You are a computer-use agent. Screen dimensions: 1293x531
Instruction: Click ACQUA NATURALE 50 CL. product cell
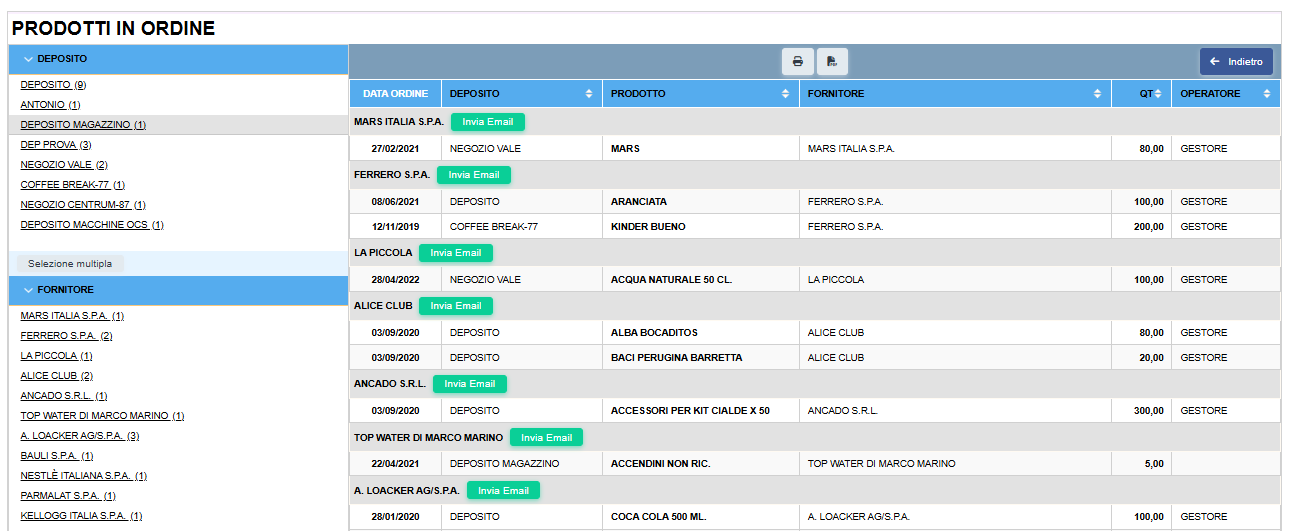[701, 280]
